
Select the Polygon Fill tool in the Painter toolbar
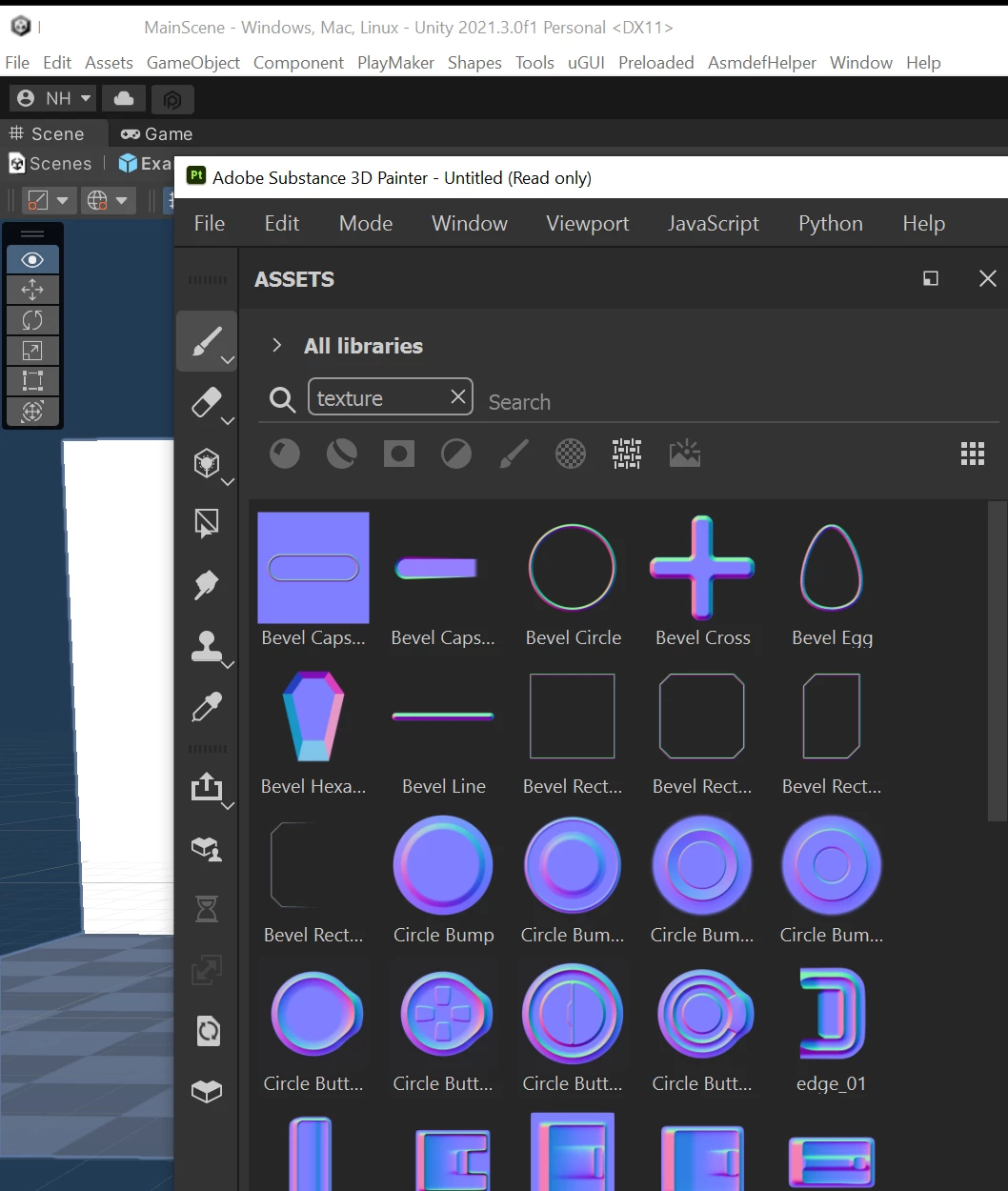pos(206,523)
